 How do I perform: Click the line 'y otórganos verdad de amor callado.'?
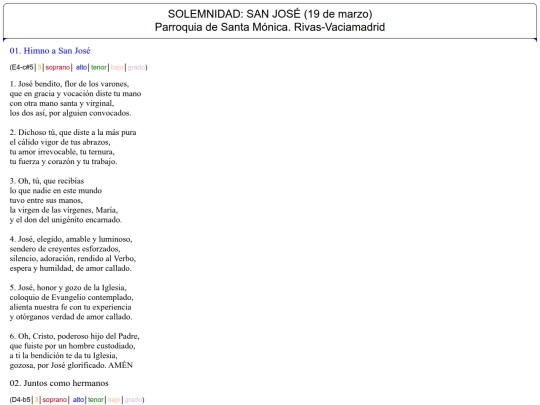click(x=71, y=317)
